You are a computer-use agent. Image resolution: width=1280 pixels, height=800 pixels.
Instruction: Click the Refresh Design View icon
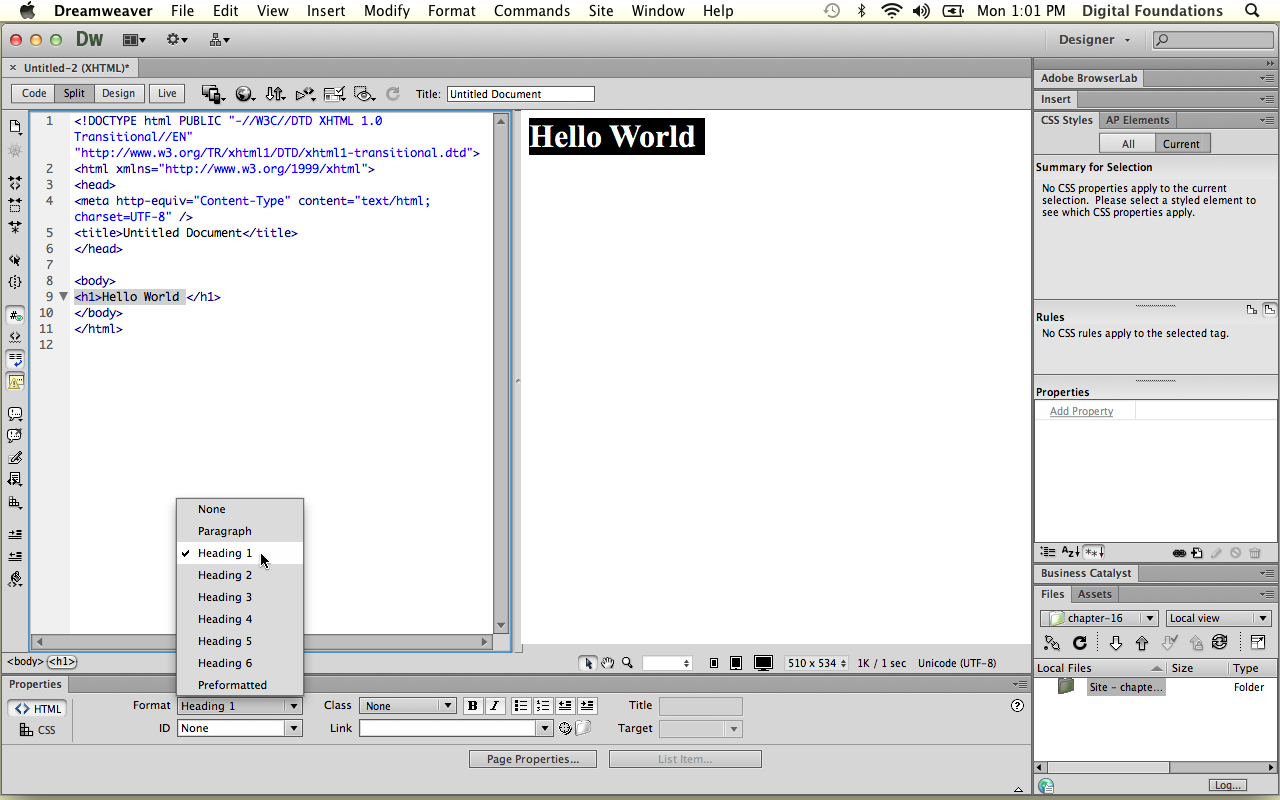point(392,93)
